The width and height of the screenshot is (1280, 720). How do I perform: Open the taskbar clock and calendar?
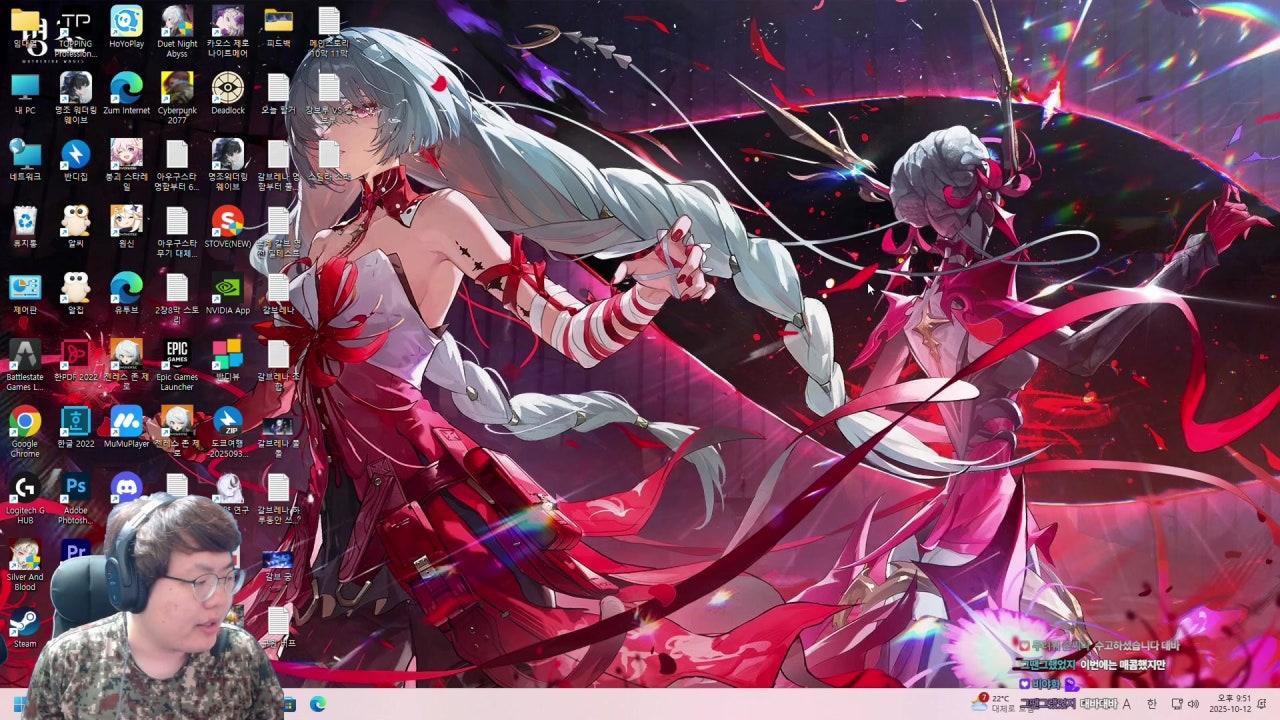point(1229,704)
